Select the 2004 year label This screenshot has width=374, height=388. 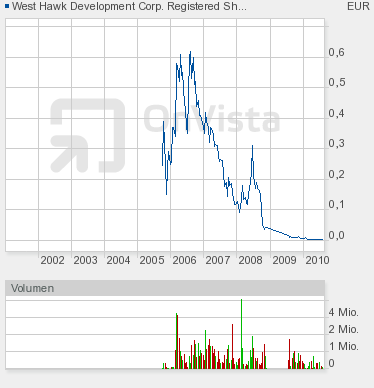point(118,260)
